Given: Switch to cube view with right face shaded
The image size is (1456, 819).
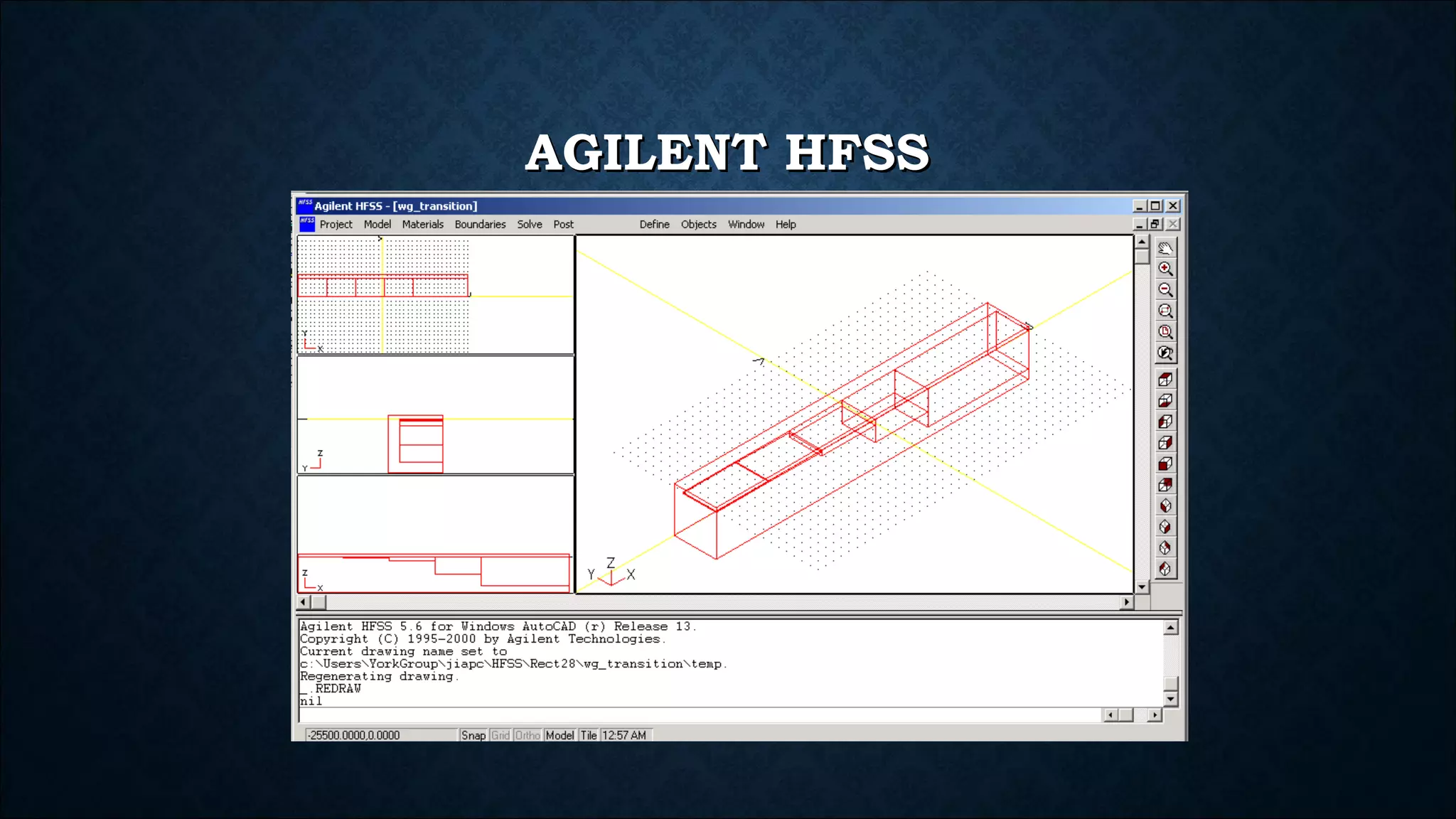Looking at the screenshot, I should coord(1165,443).
